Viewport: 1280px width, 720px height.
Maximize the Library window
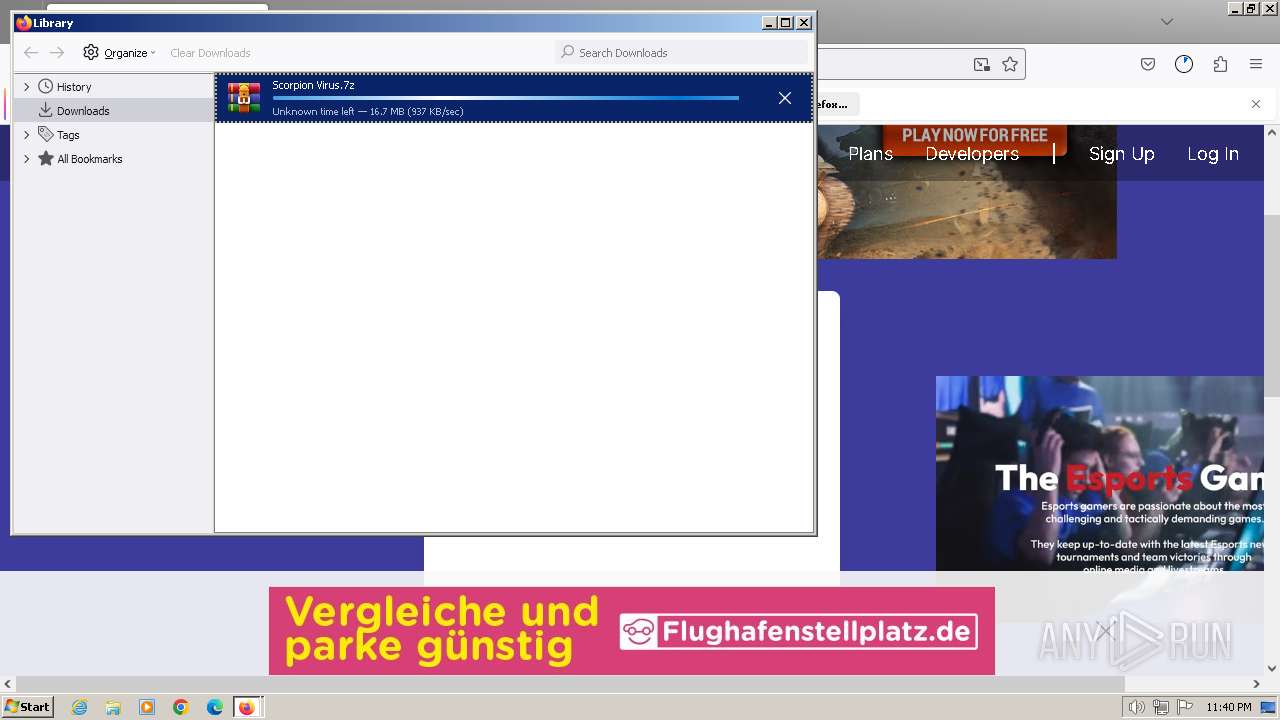(x=785, y=22)
